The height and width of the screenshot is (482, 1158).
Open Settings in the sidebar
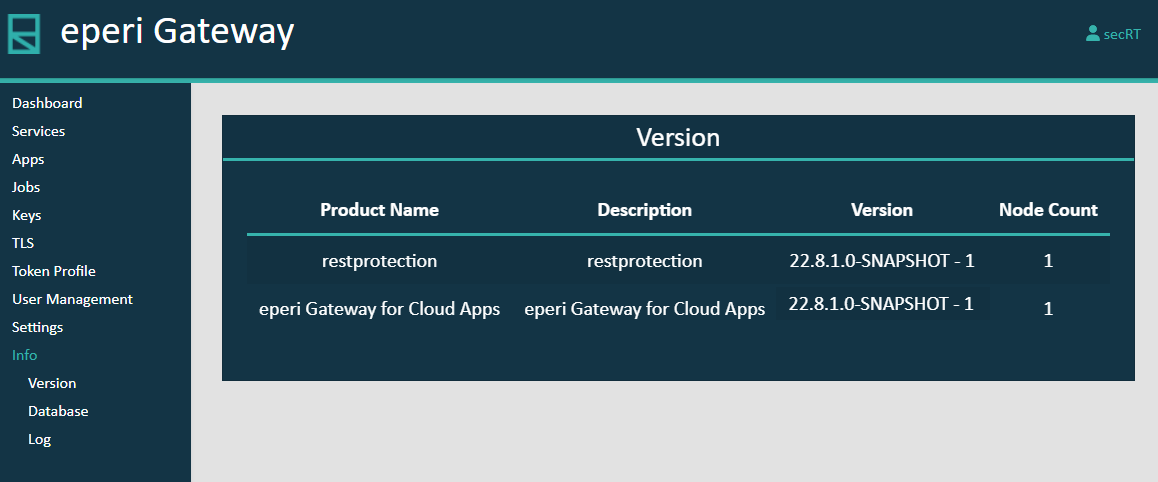coord(38,327)
